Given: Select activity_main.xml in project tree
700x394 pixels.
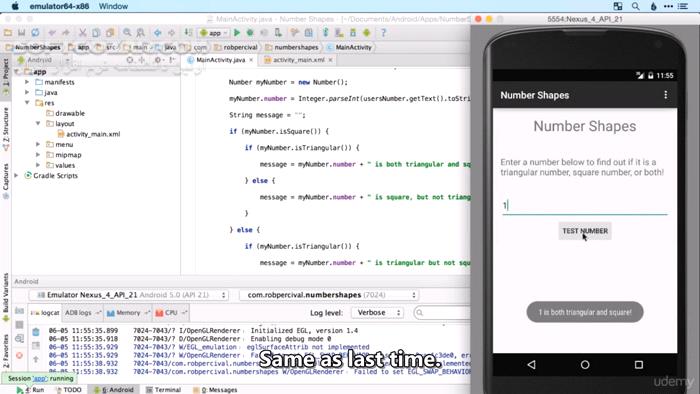Looking at the screenshot, I should 93,134.
